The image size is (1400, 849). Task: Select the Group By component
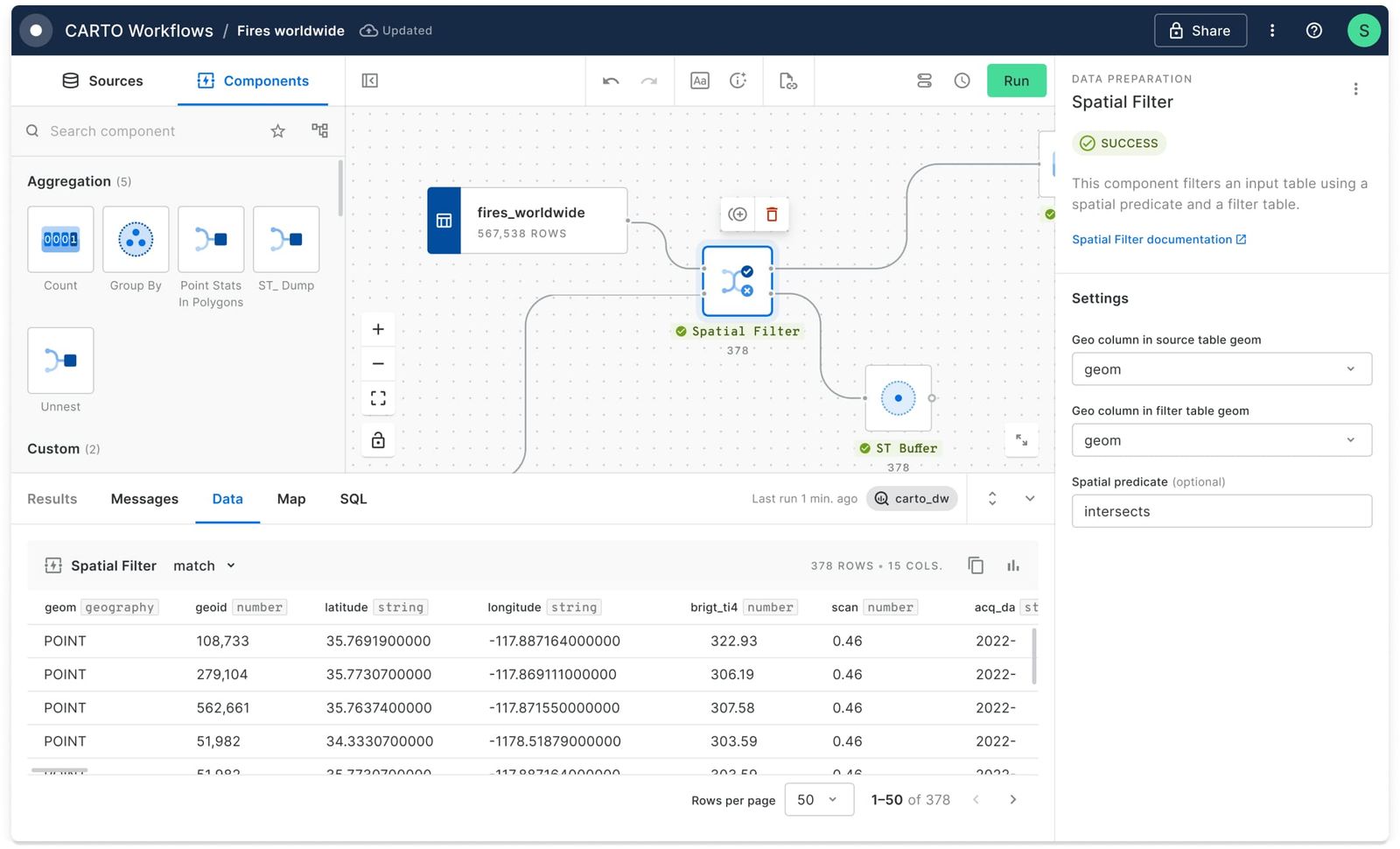pyautogui.click(x=136, y=239)
